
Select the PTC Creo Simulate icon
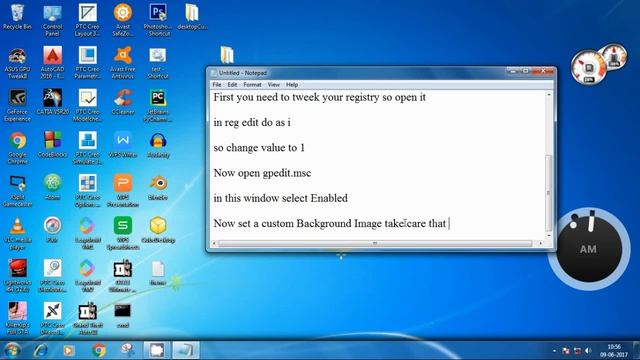tap(87, 148)
